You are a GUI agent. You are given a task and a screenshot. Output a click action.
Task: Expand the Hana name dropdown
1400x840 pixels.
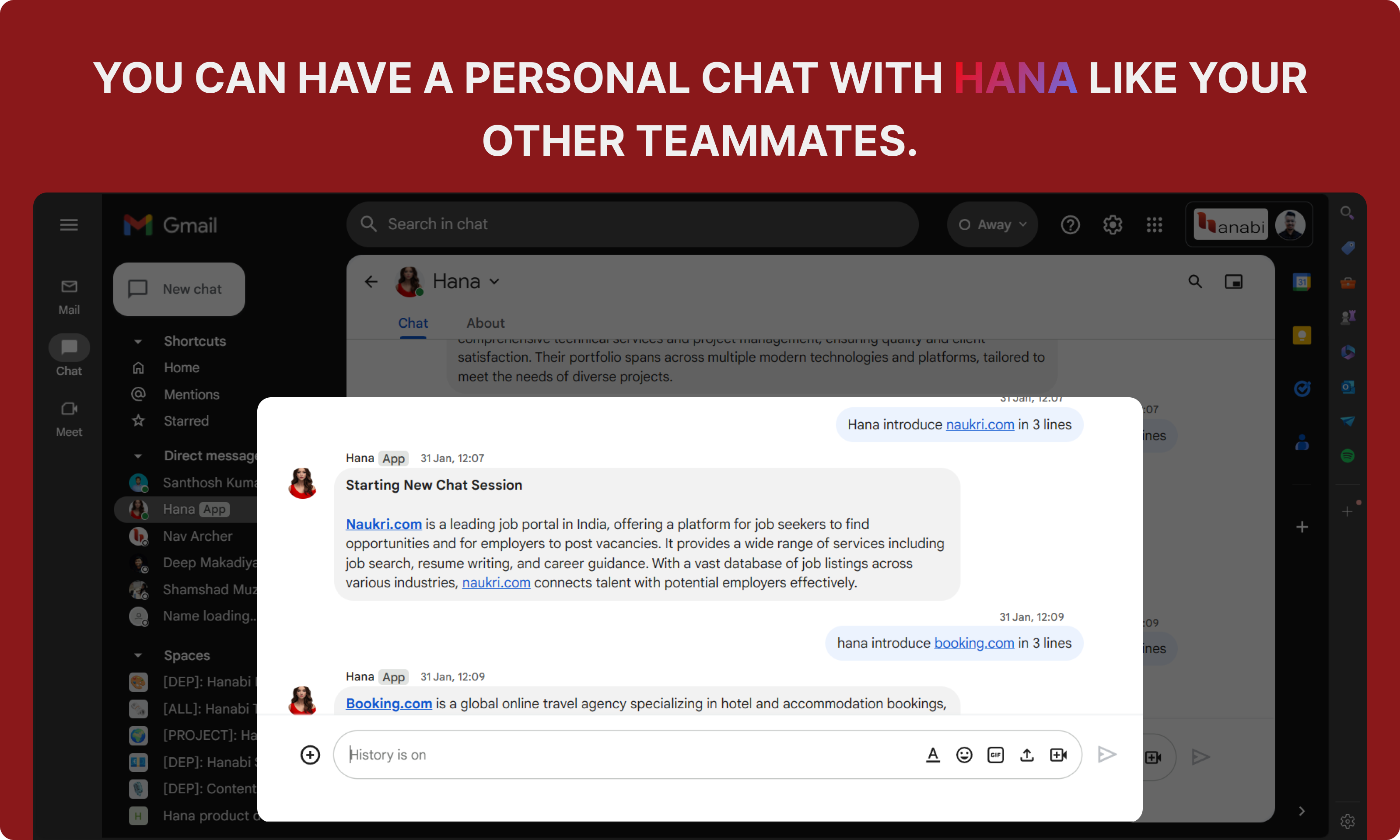click(494, 281)
